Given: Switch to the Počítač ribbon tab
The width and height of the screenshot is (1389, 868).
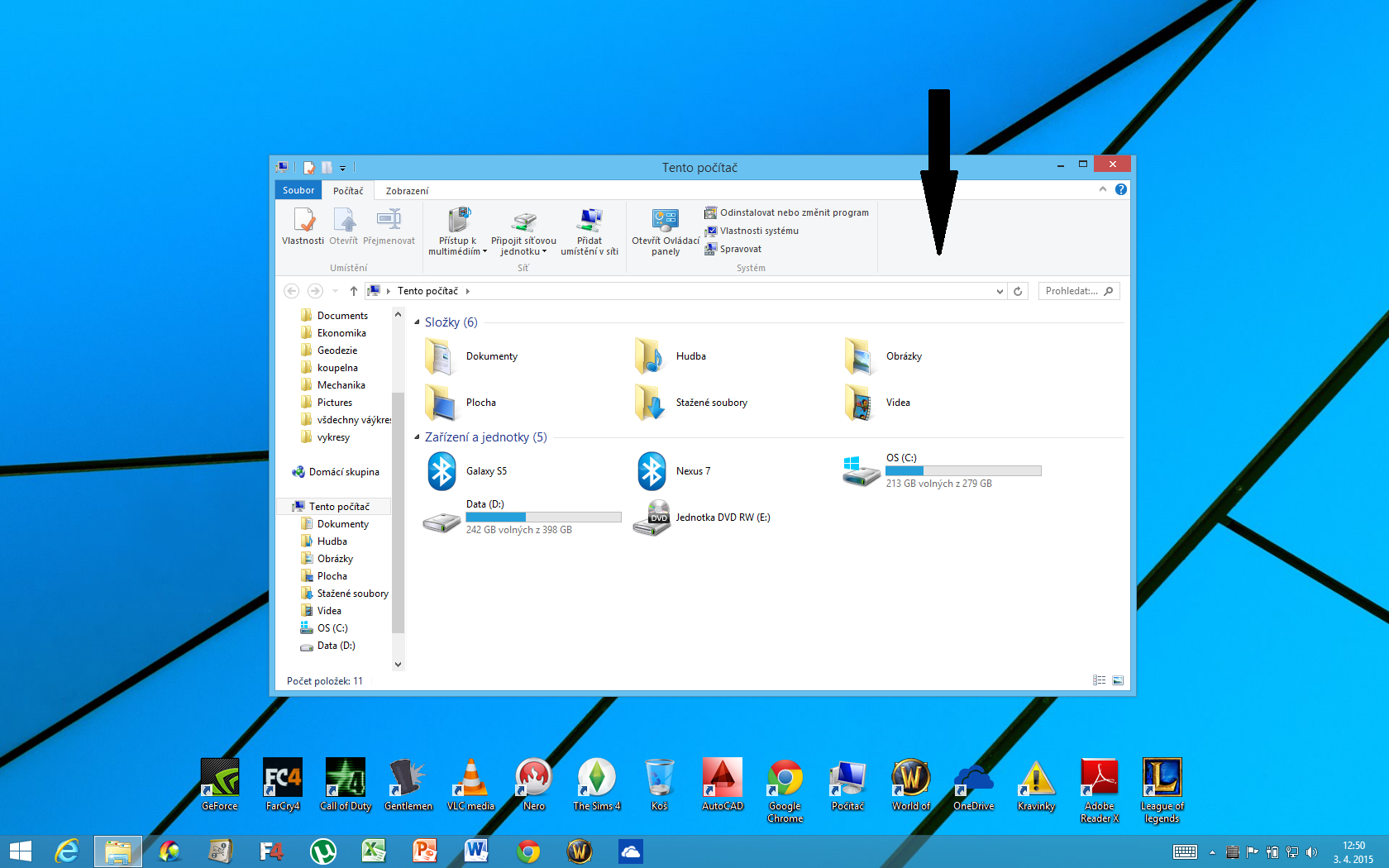Looking at the screenshot, I should tap(348, 191).
